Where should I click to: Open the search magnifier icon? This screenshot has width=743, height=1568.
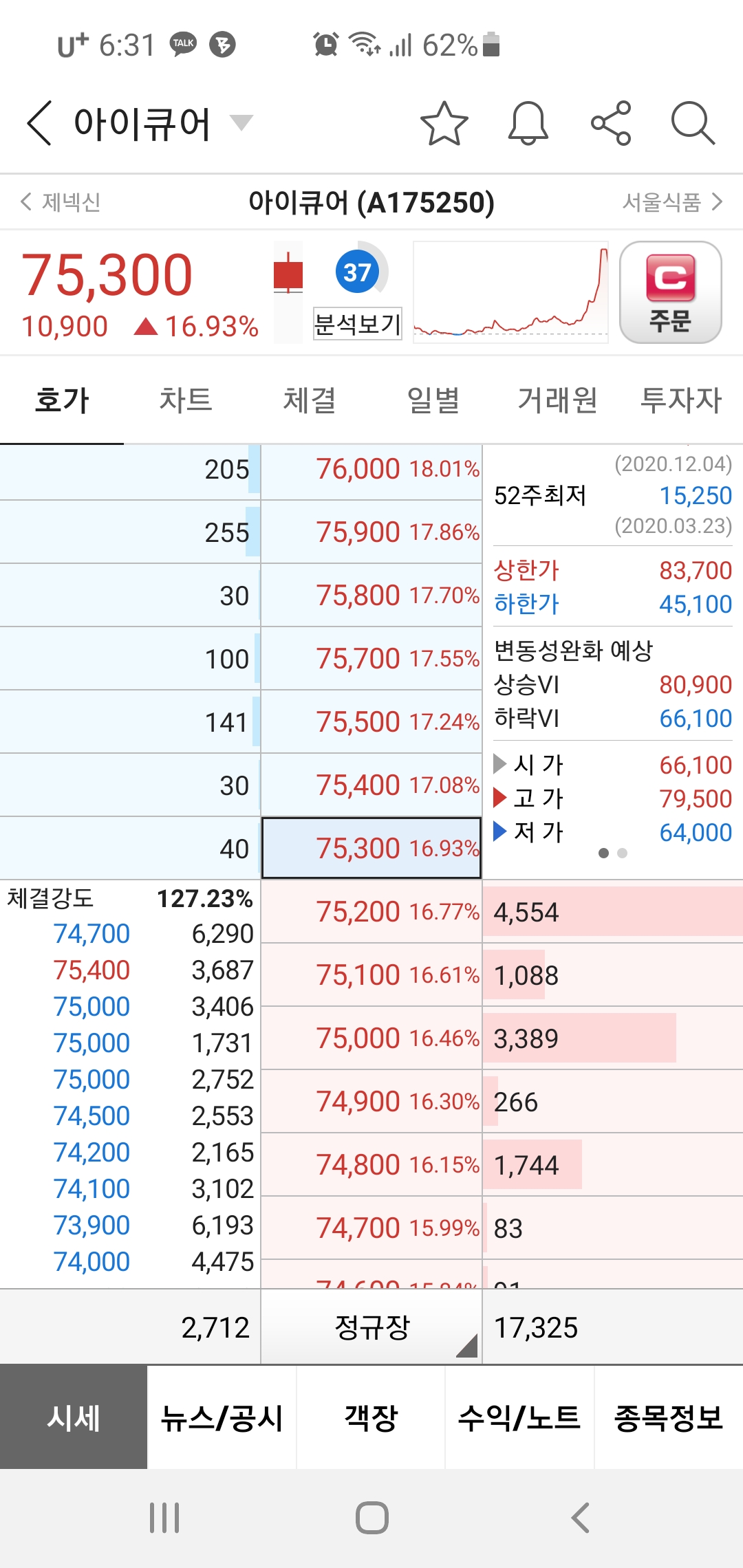tap(693, 124)
